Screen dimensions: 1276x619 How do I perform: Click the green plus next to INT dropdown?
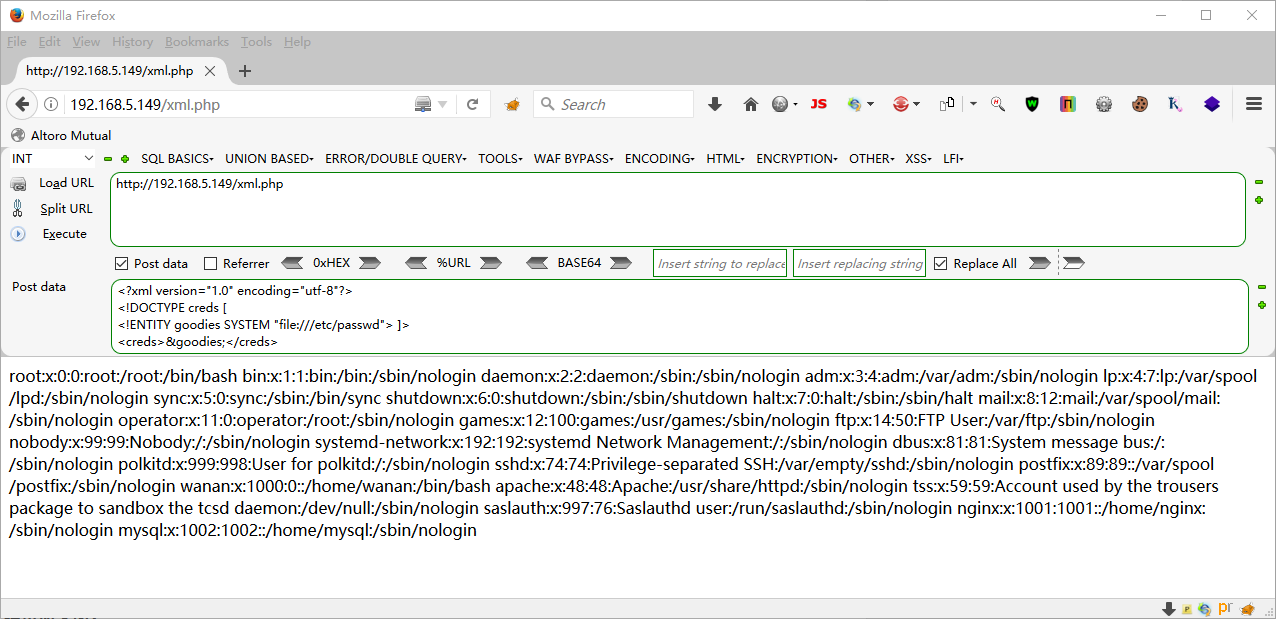pyautogui.click(x=125, y=159)
